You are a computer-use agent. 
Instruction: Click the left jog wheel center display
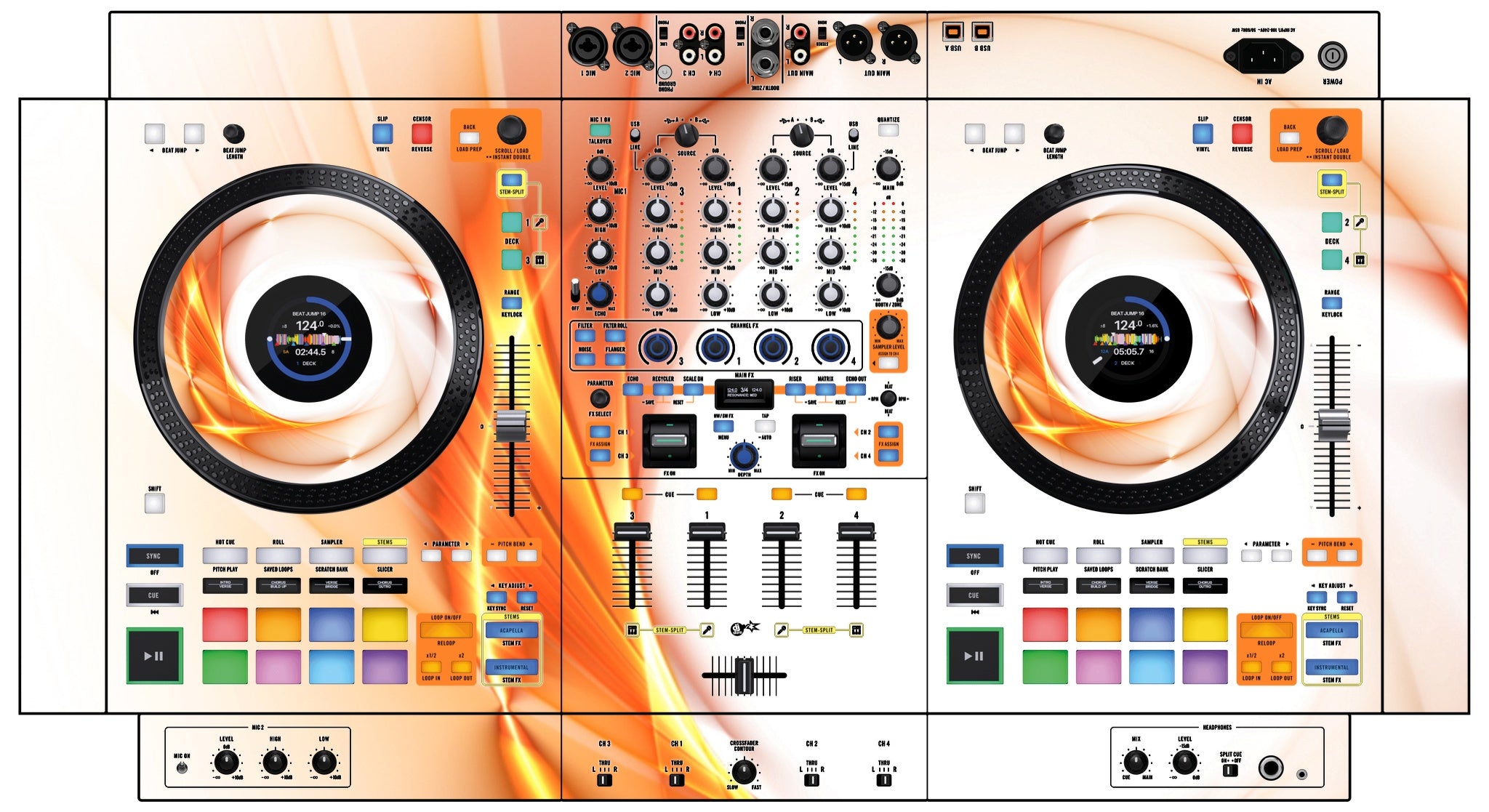309,339
